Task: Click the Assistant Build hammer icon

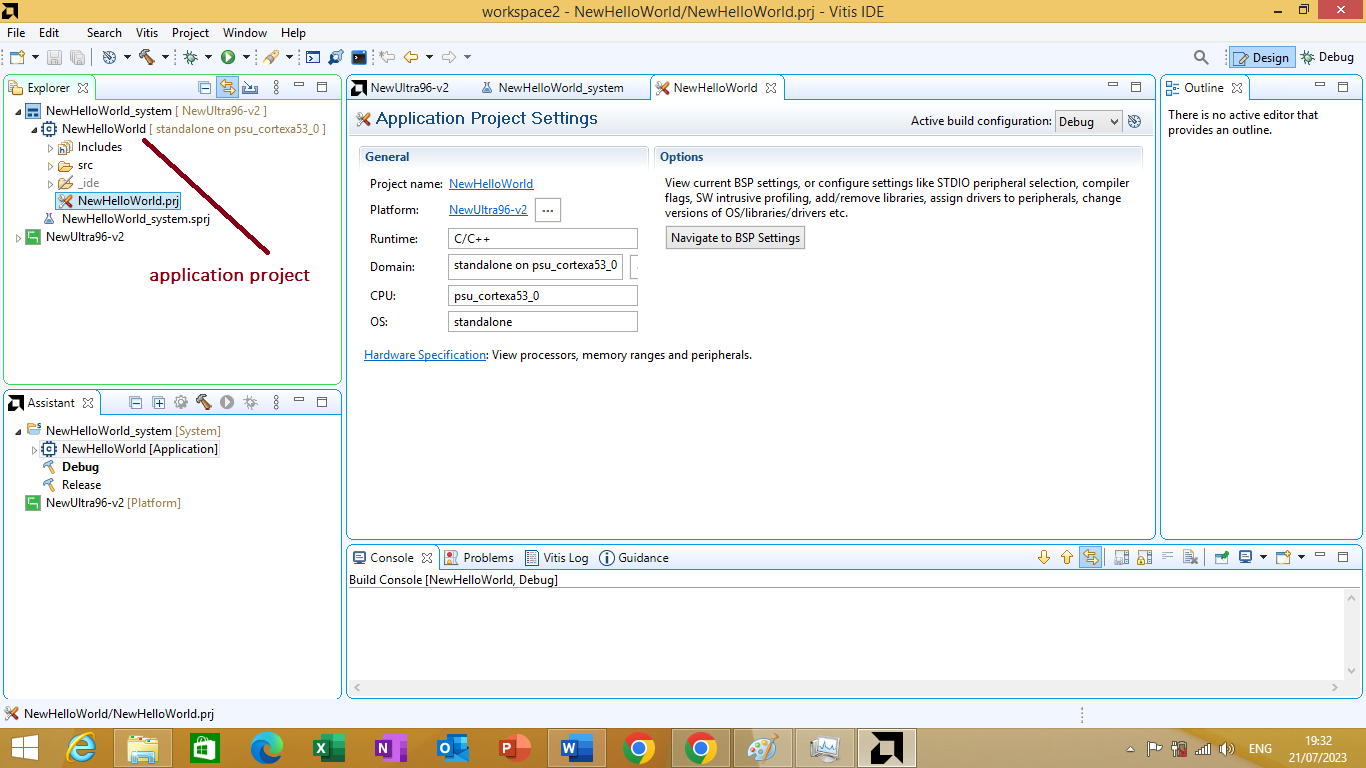Action: pyautogui.click(x=204, y=402)
